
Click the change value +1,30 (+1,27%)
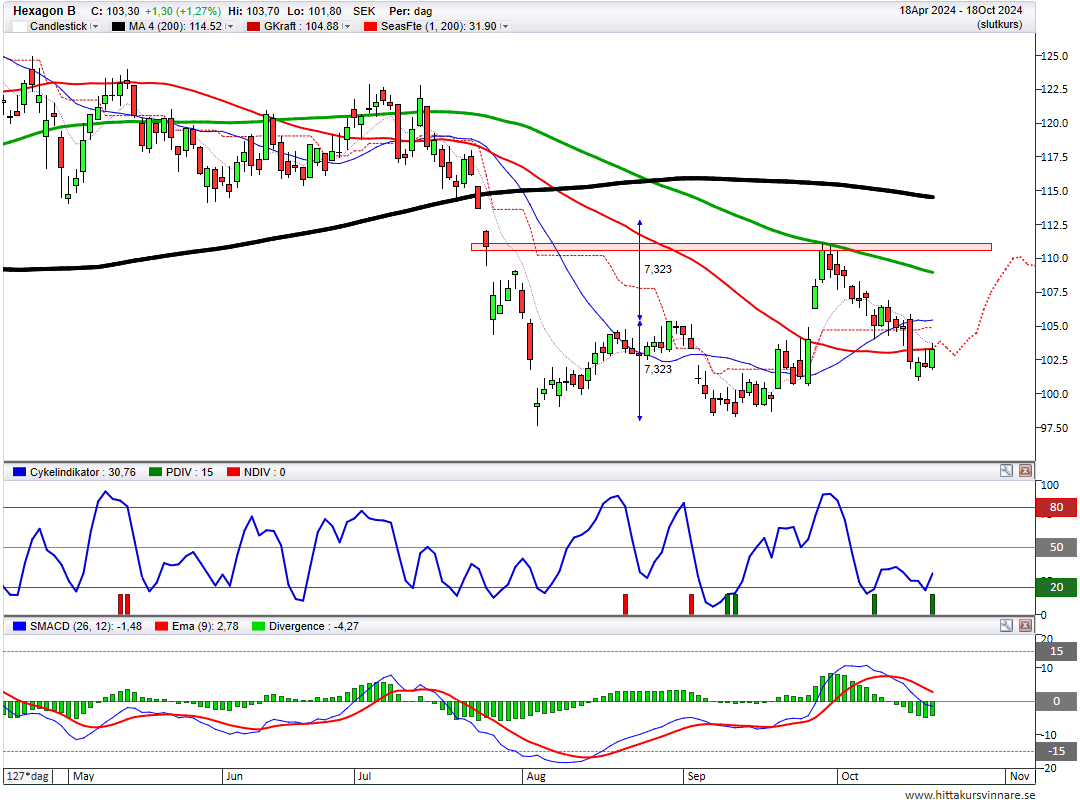183,11
